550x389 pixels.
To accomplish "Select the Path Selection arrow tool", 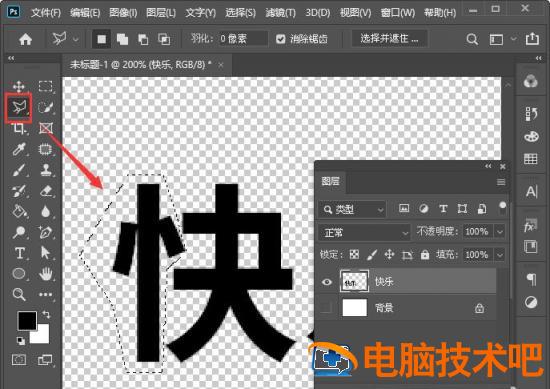I will coord(46,253).
